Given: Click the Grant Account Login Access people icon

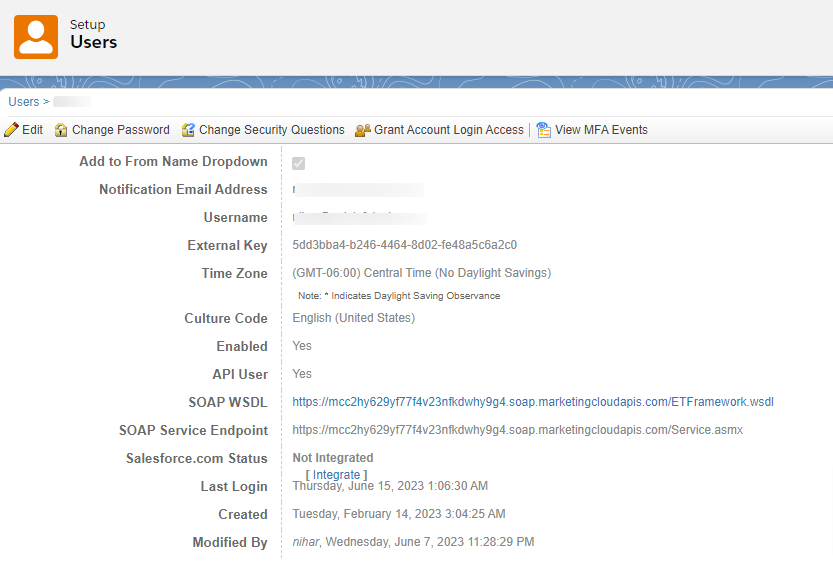Looking at the screenshot, I should pyautogui.click(x=363, y=130).
